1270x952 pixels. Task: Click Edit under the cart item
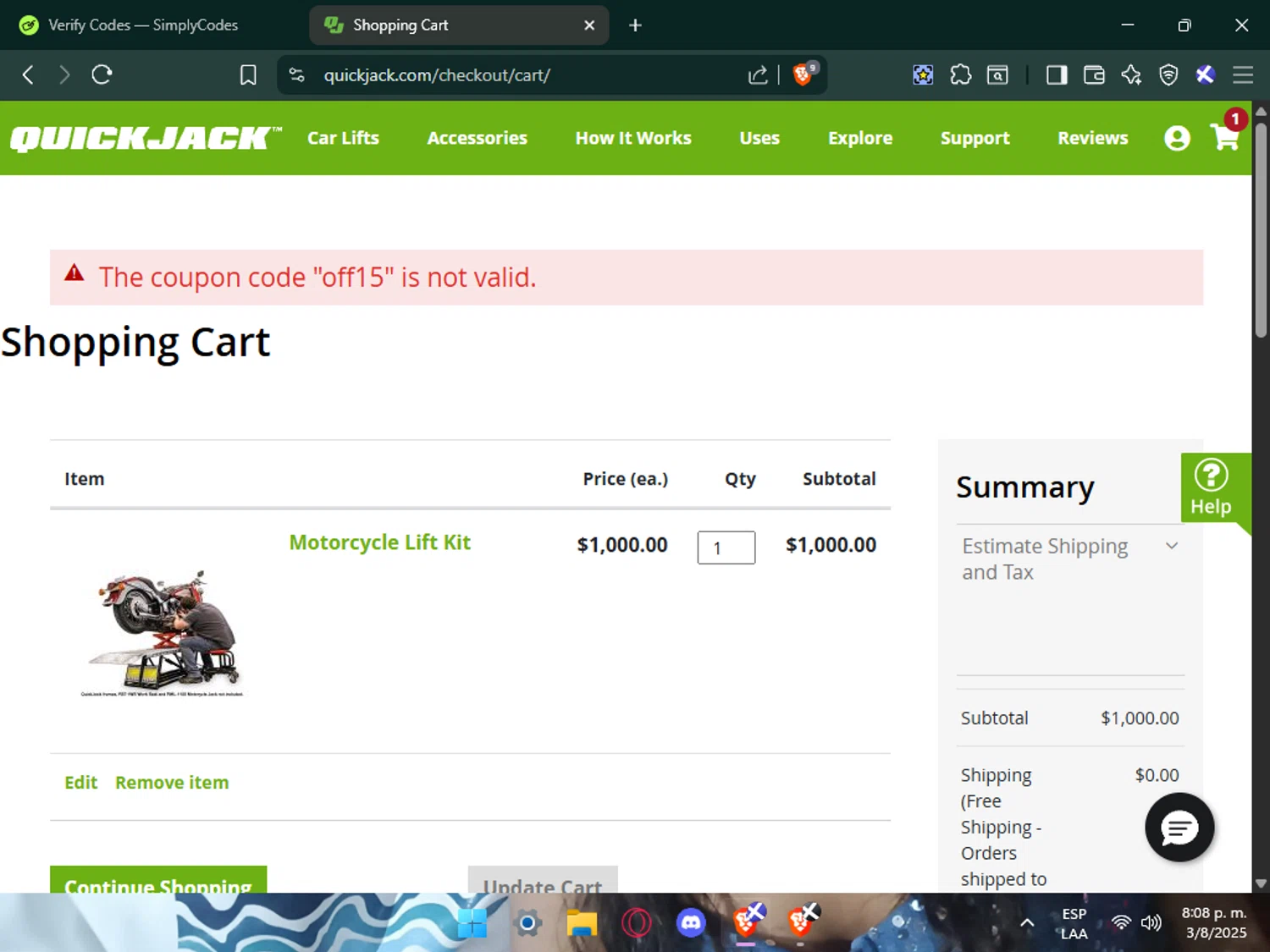click(80, 783)
